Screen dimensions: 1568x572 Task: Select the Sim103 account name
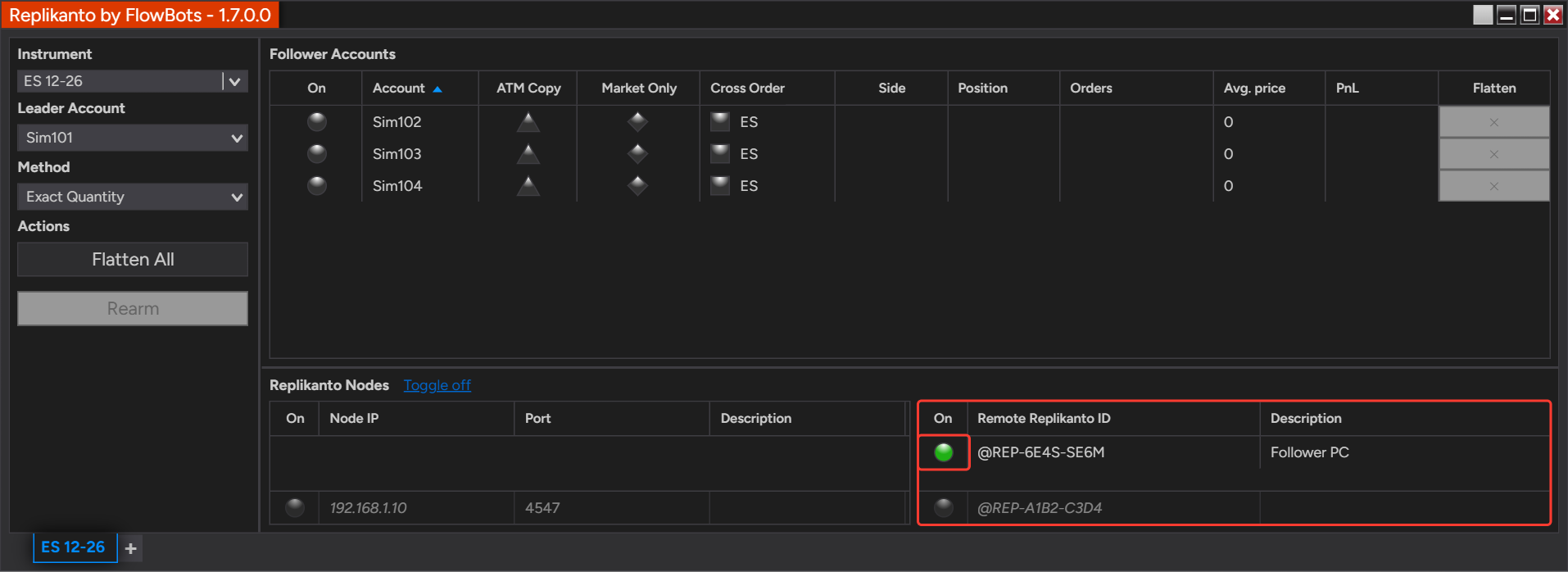(397, 154)
